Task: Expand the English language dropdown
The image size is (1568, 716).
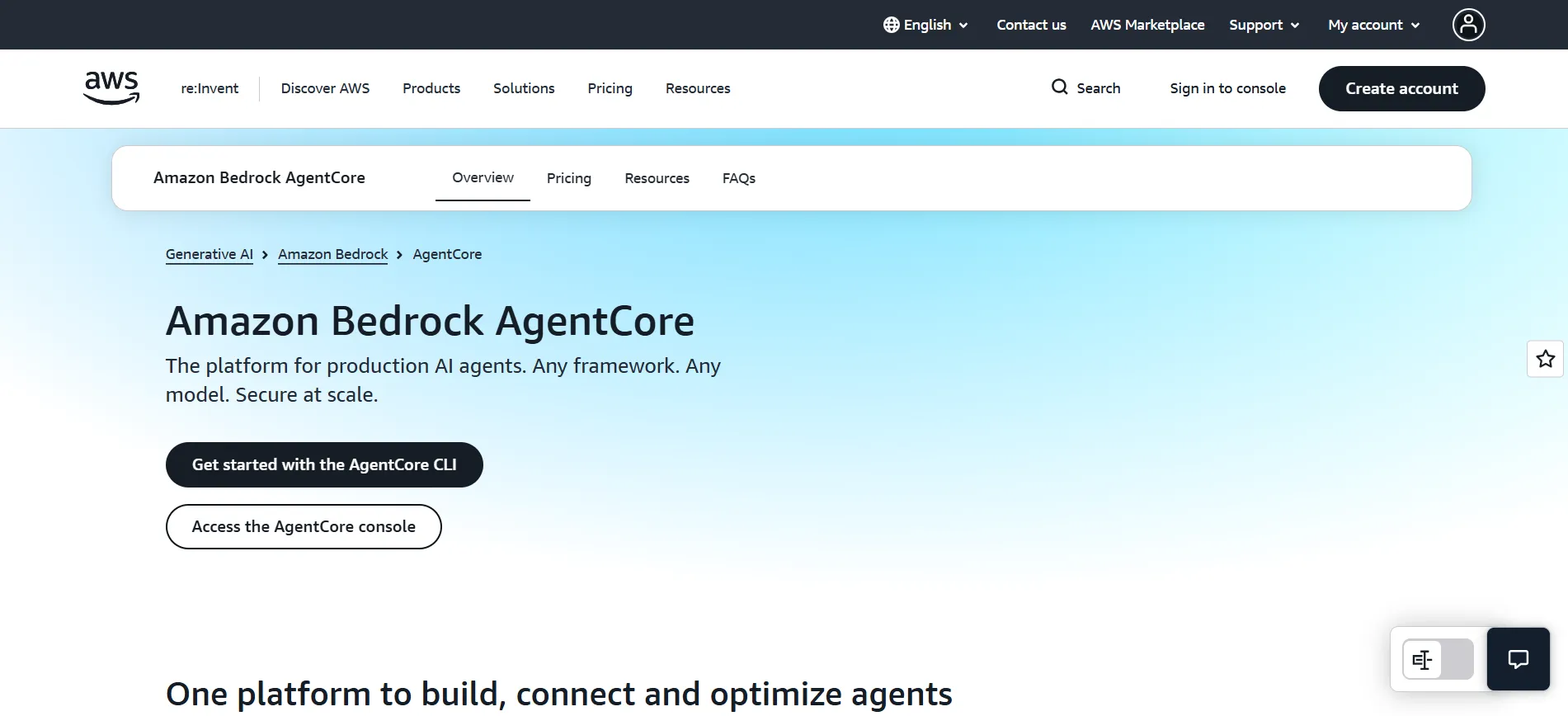Action: (x=925, y=25)
